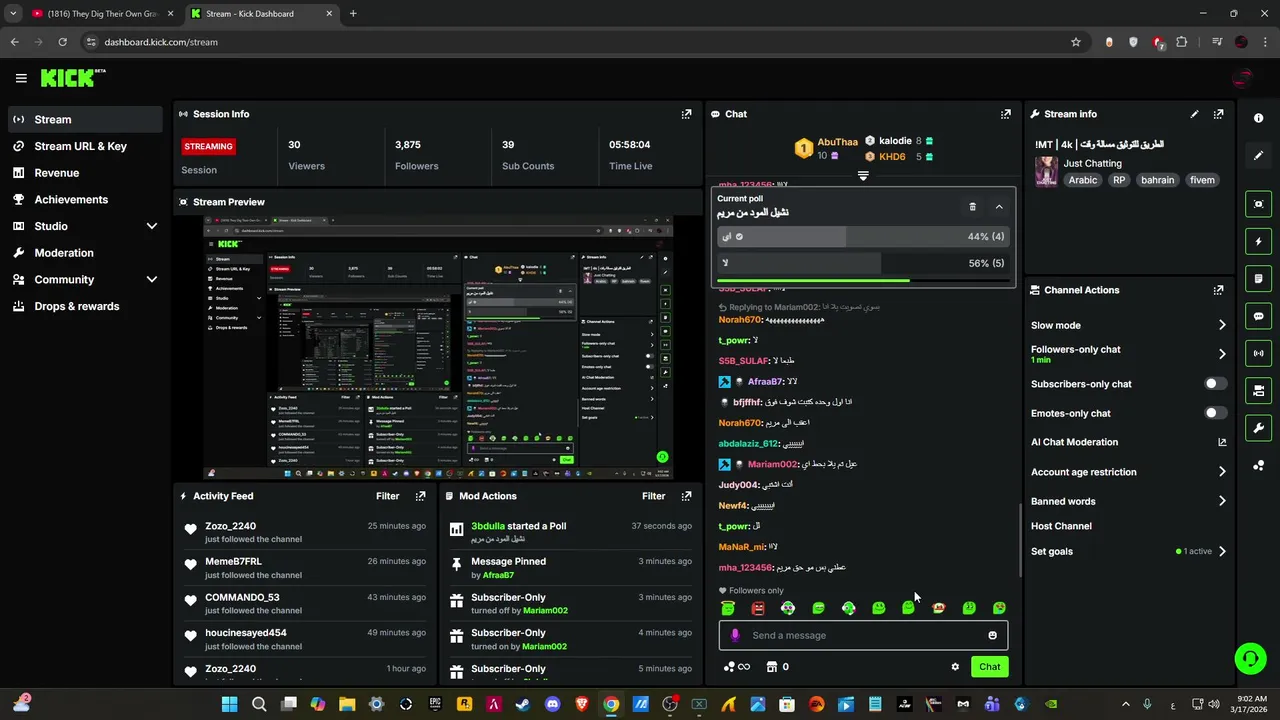1280x720 pixels.
Task: Click the green Chat send button
Action: point(989,667)
